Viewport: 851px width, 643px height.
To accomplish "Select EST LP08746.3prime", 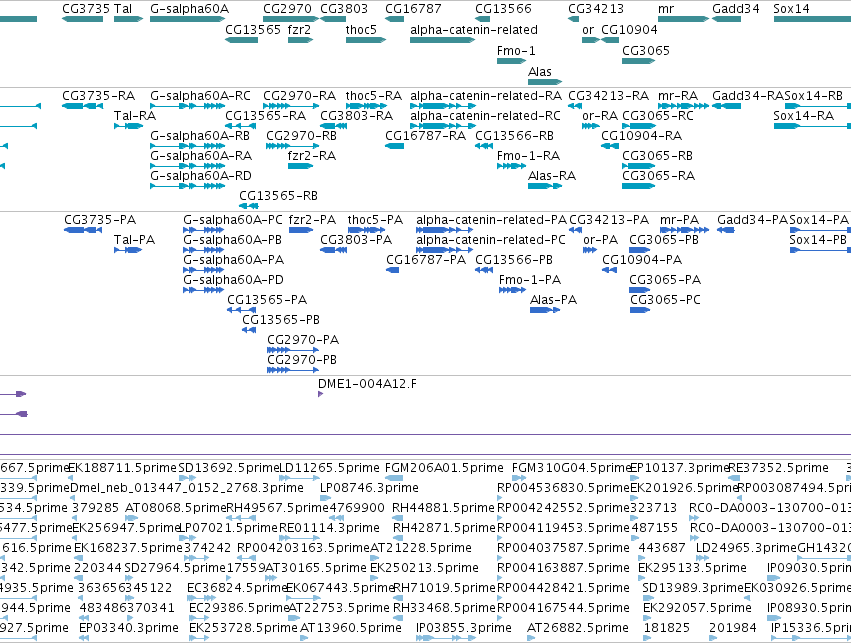I will pos(369,488).
